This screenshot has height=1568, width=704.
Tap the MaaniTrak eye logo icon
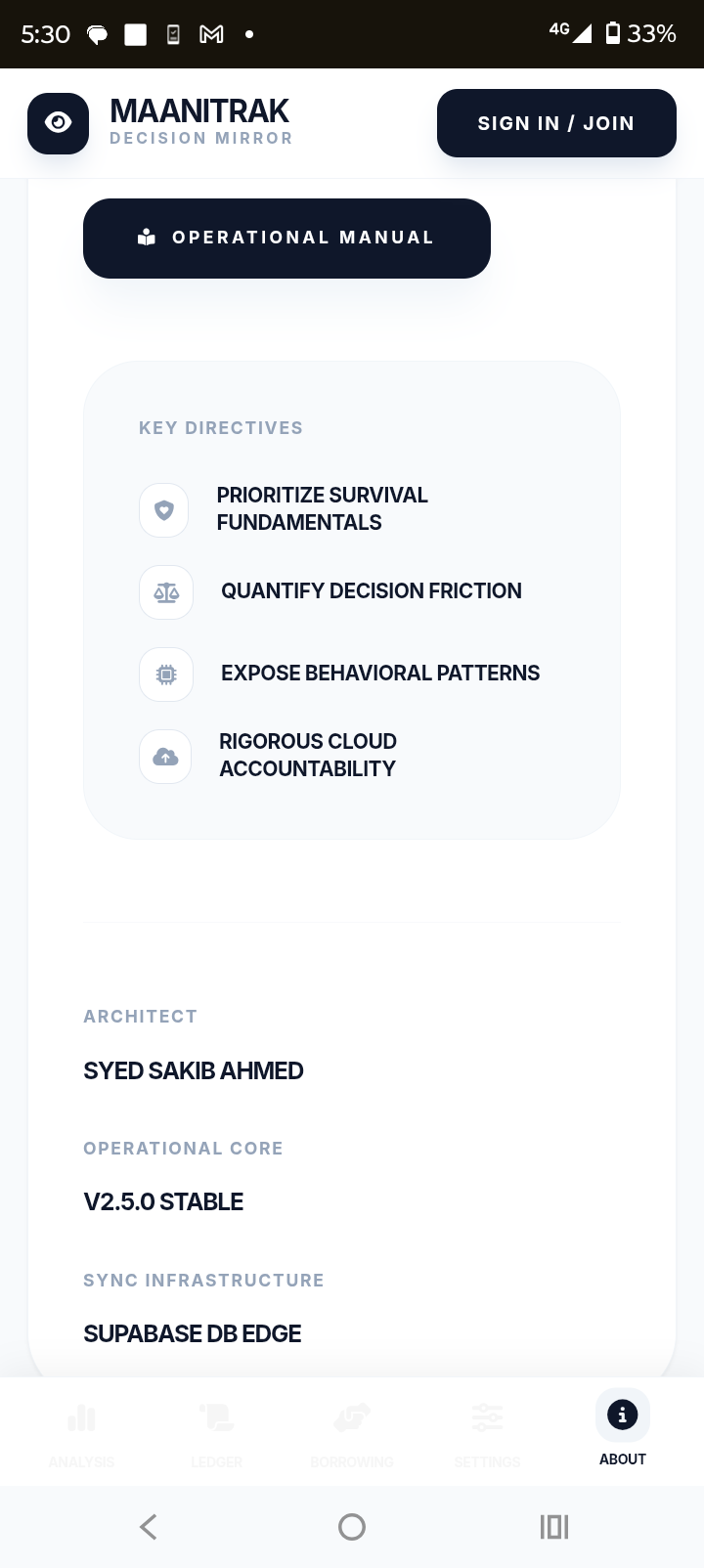click(58, 123)
